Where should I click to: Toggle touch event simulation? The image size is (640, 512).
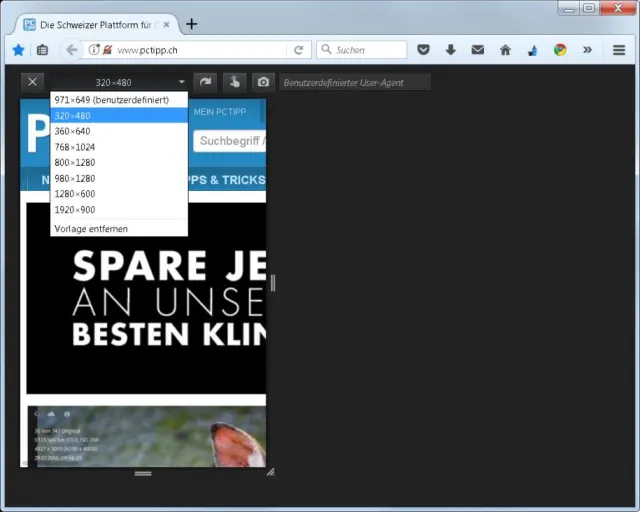pos(234,82)
